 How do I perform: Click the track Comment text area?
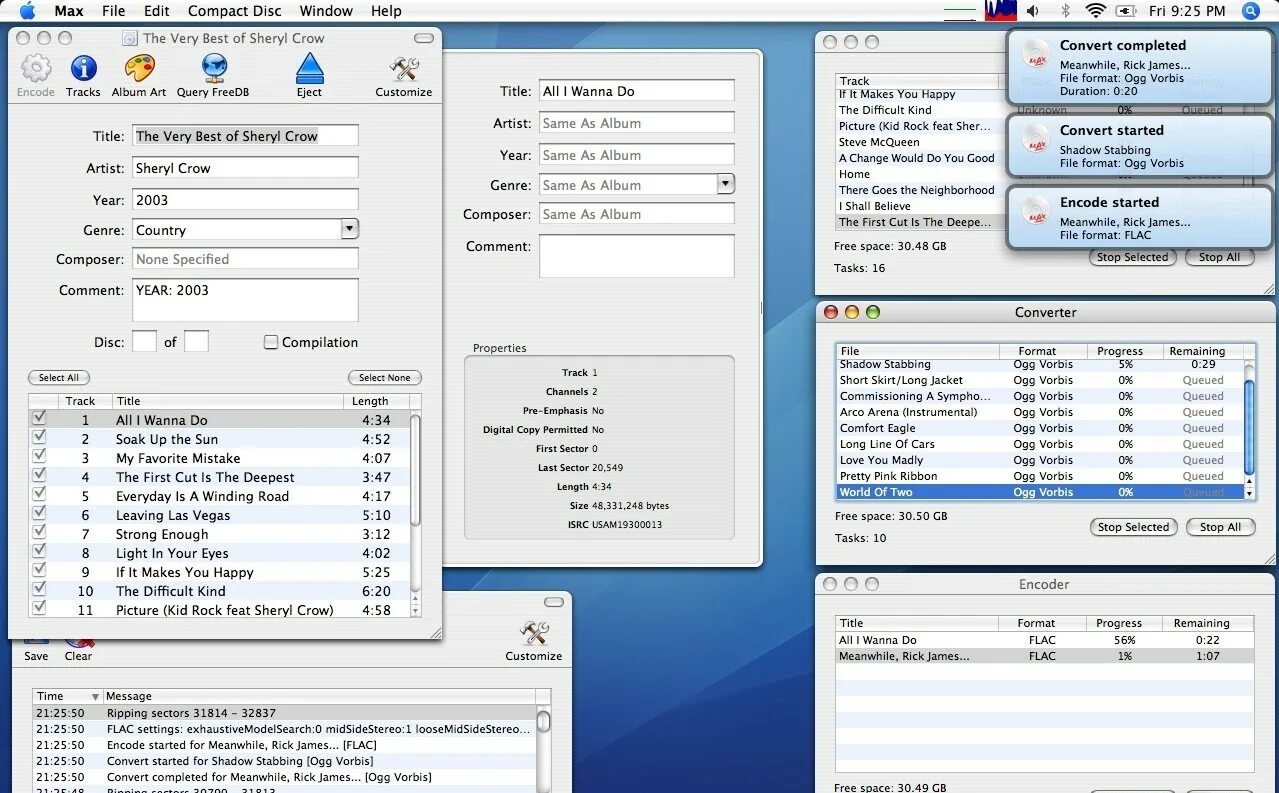[637, 256]
